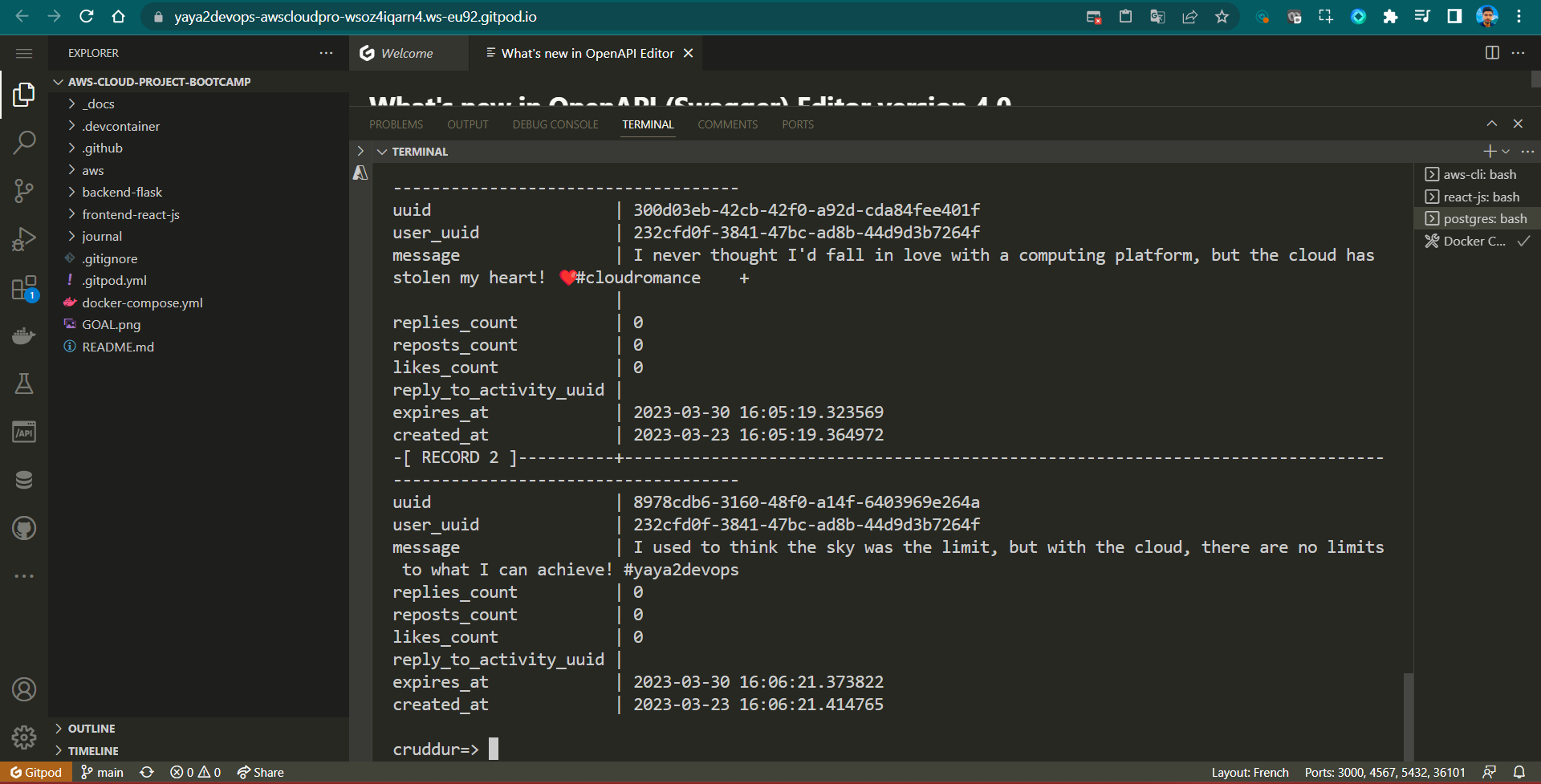Open the Source Control view
This screenshot has width=1541, height=784.
[24, 191]
